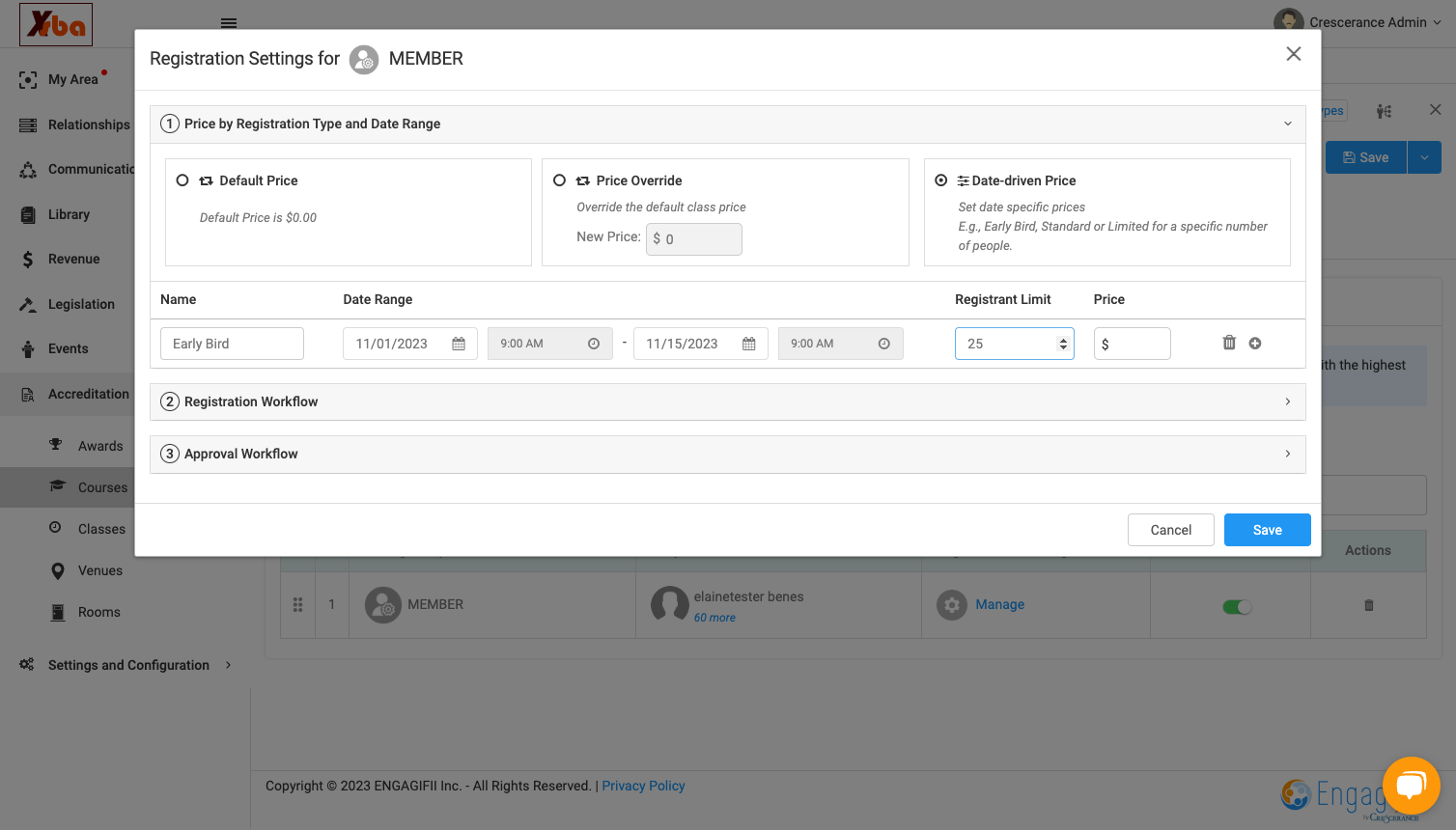Viewport: 1456px width, 830px height.
Task: Click Cancel in the dialog
Action: [1171, 530]
